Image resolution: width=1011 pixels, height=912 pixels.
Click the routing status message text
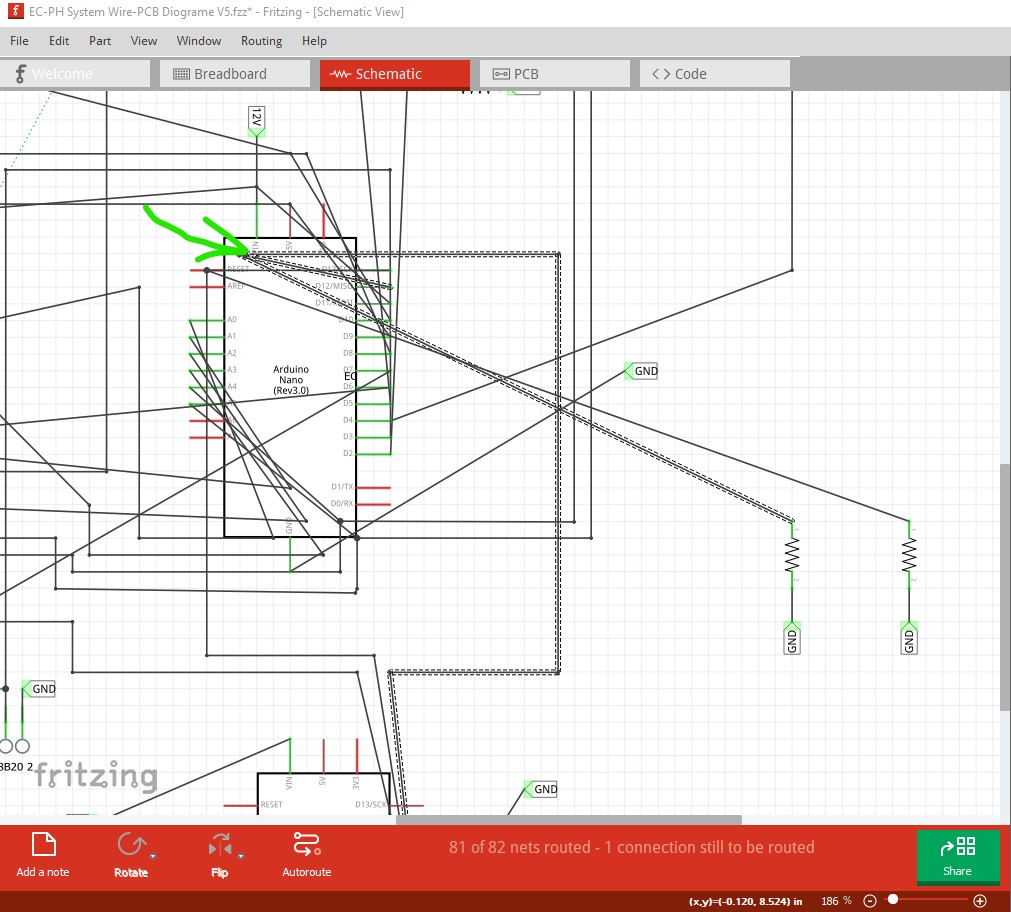tap(631, 847)
